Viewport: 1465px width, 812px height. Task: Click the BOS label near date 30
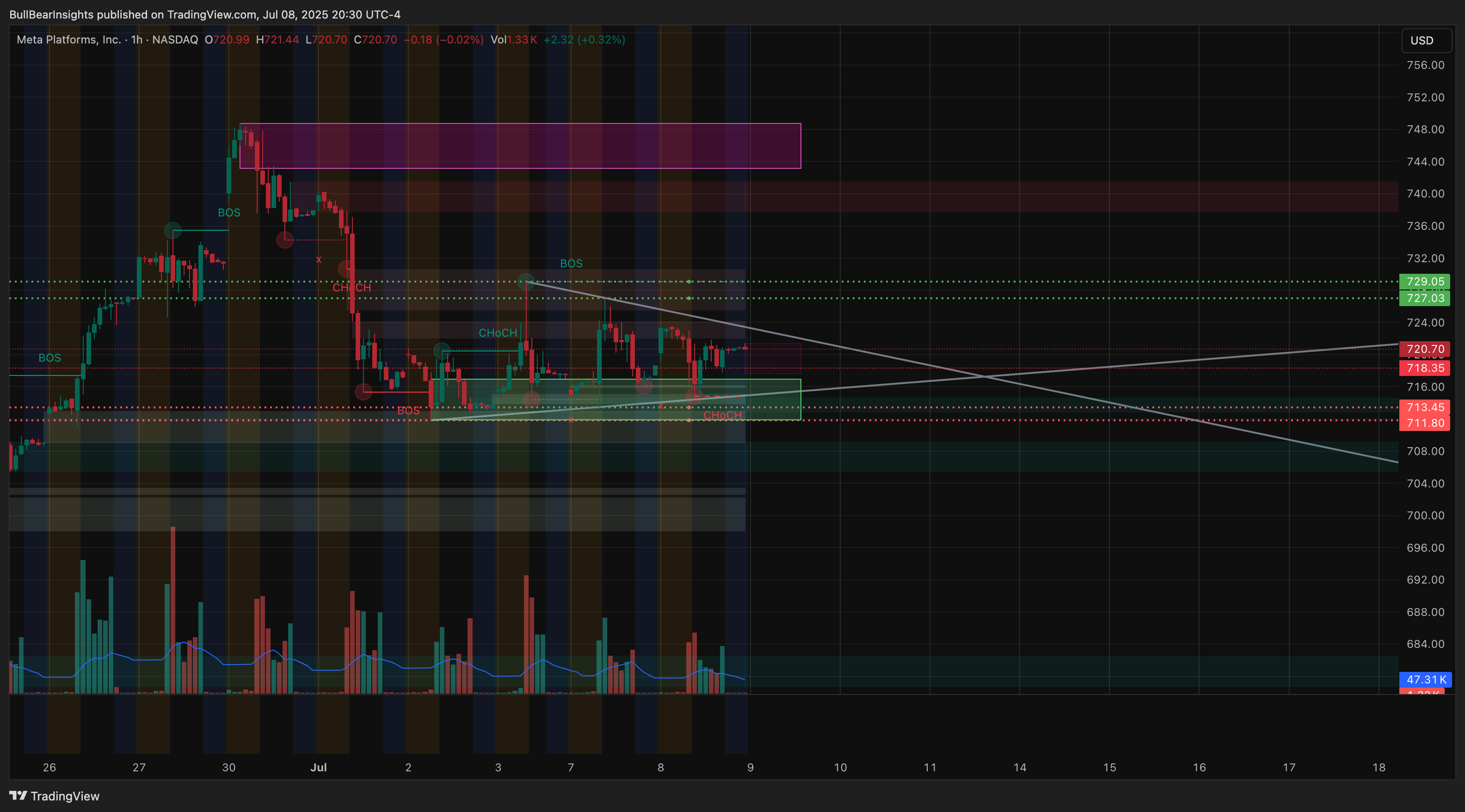229,213
